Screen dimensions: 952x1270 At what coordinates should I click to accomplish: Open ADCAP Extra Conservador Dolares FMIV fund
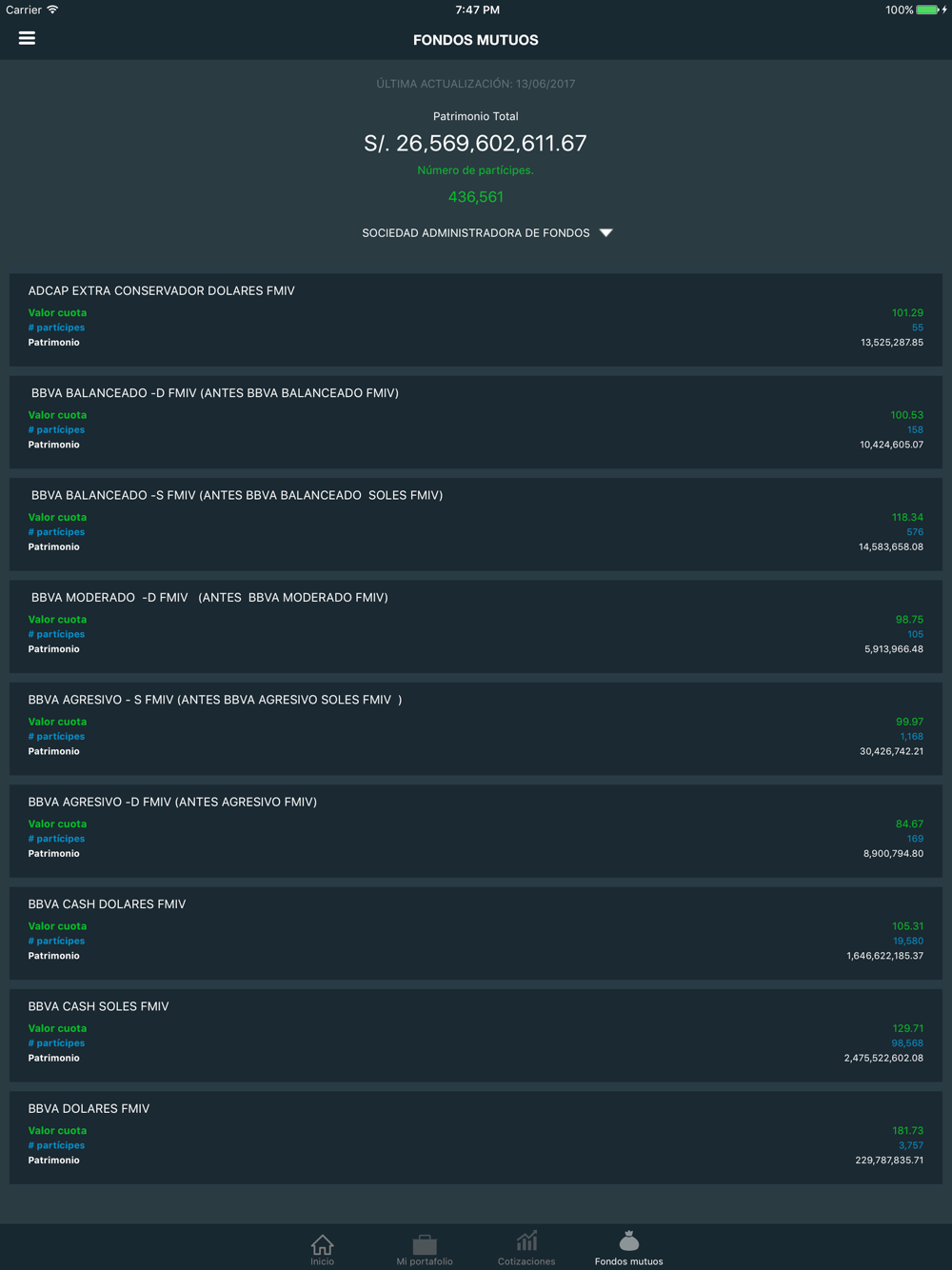click(476, 320)
